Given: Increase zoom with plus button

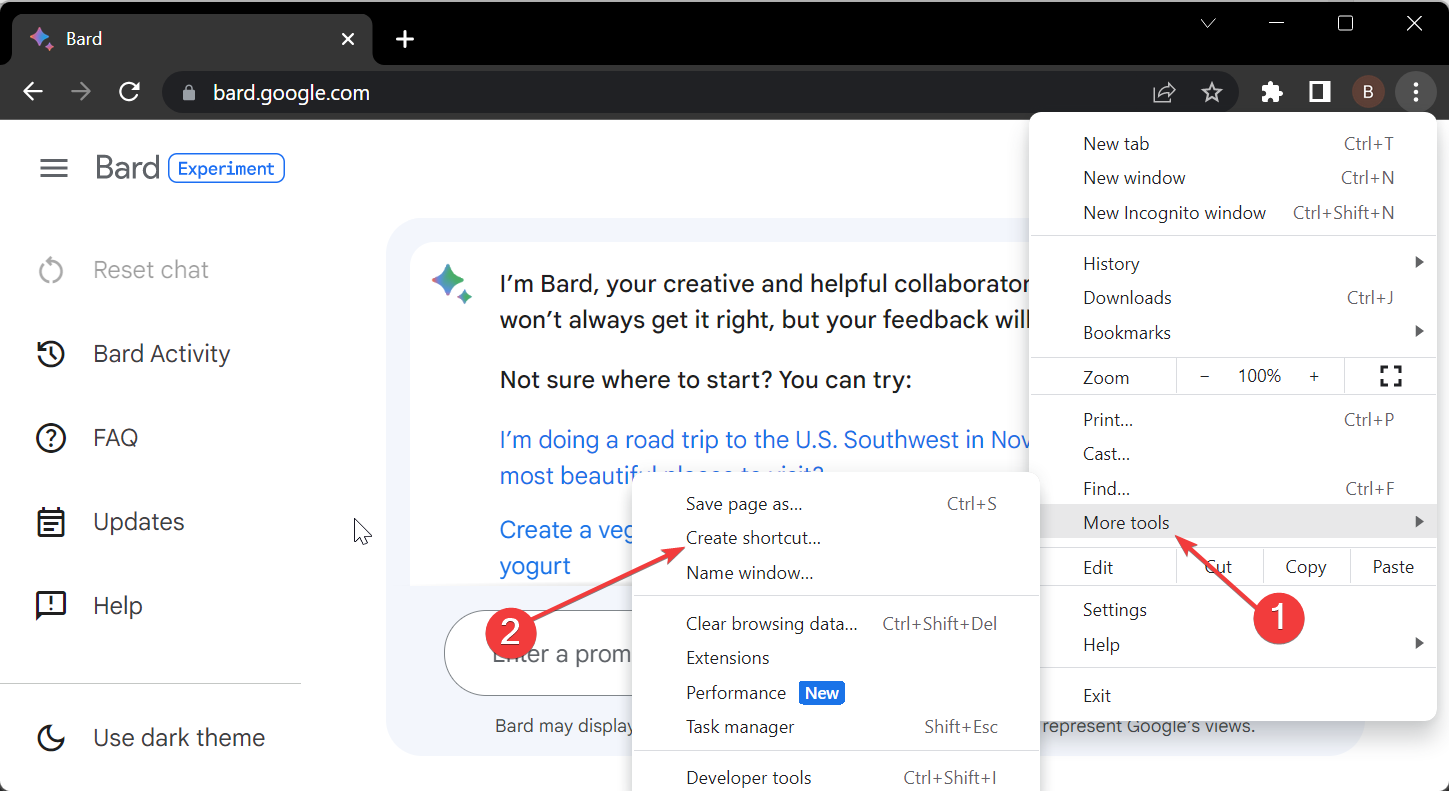Looking at the screenshot, I should click(1314, 377).
